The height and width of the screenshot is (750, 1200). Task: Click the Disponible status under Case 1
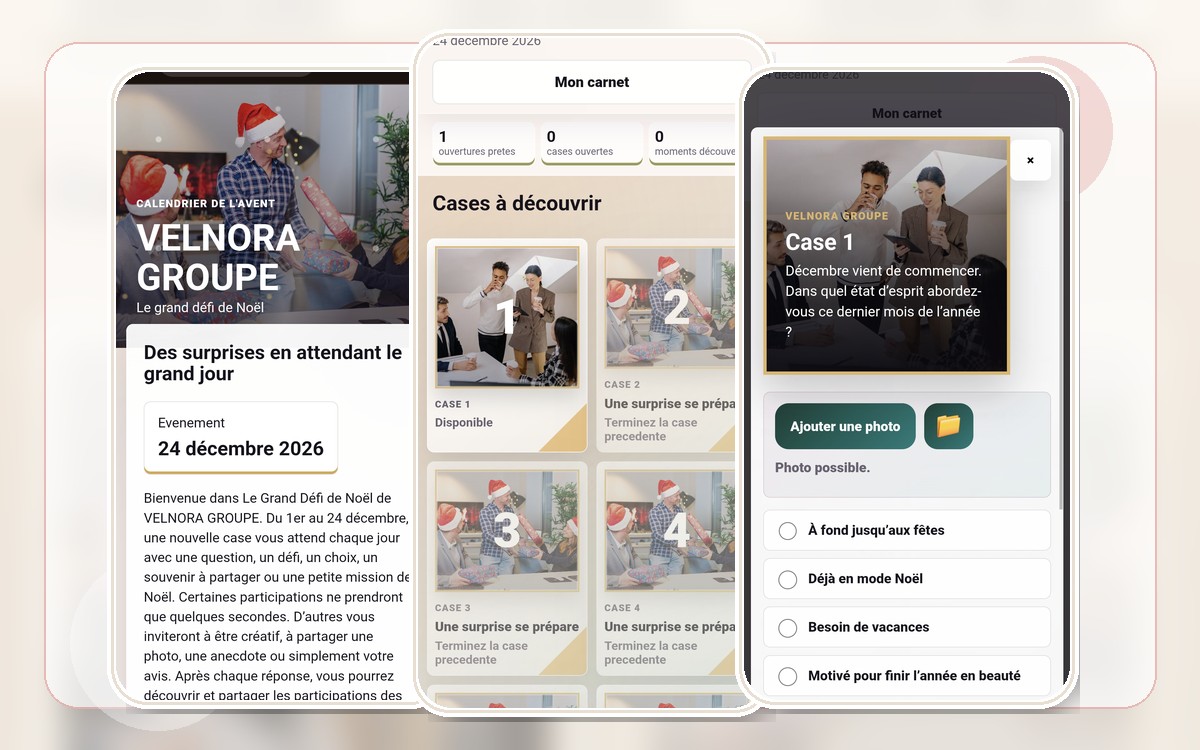point(464,422)
